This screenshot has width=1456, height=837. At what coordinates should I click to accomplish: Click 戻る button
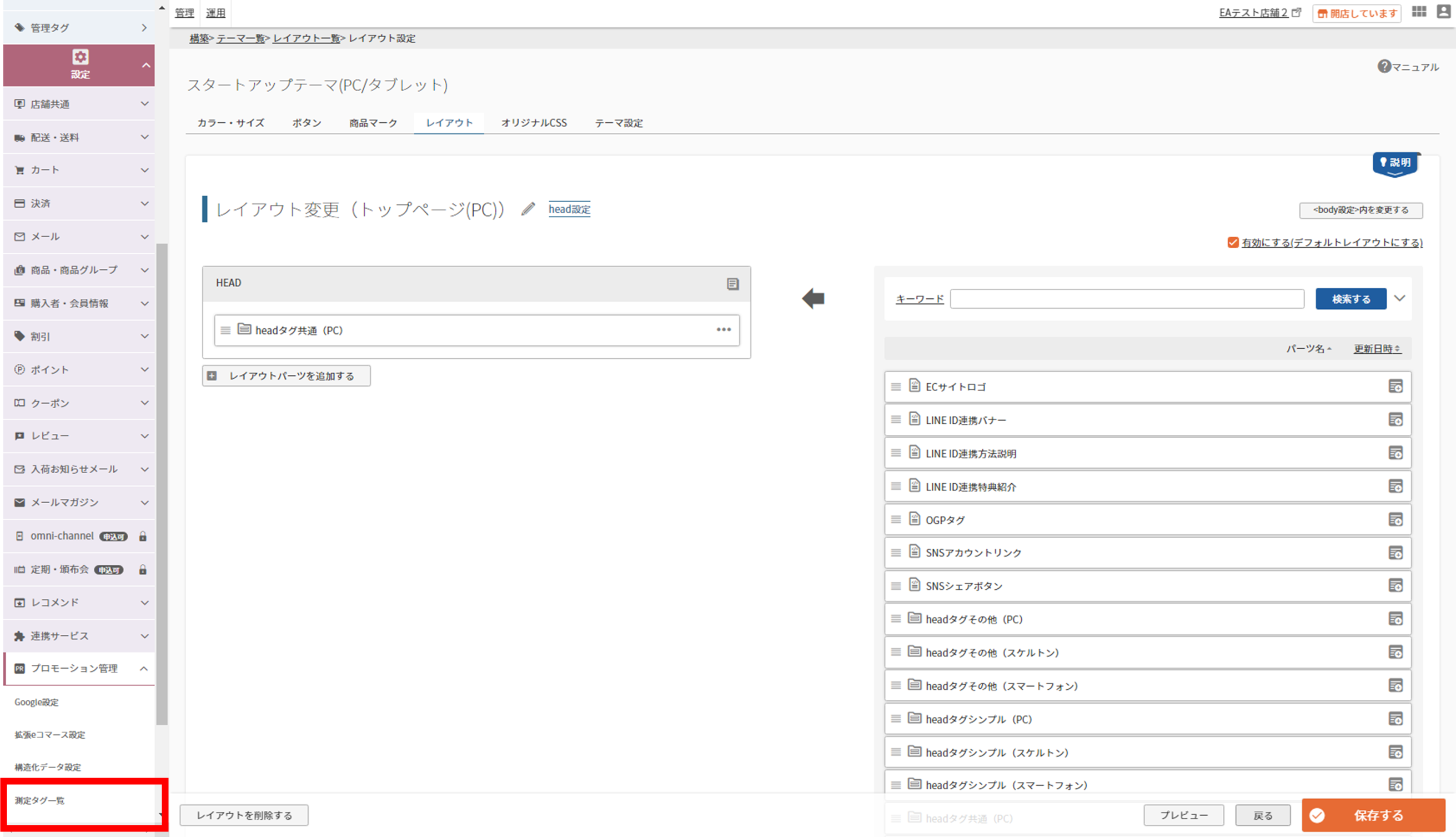click(x=1263, y=815)
